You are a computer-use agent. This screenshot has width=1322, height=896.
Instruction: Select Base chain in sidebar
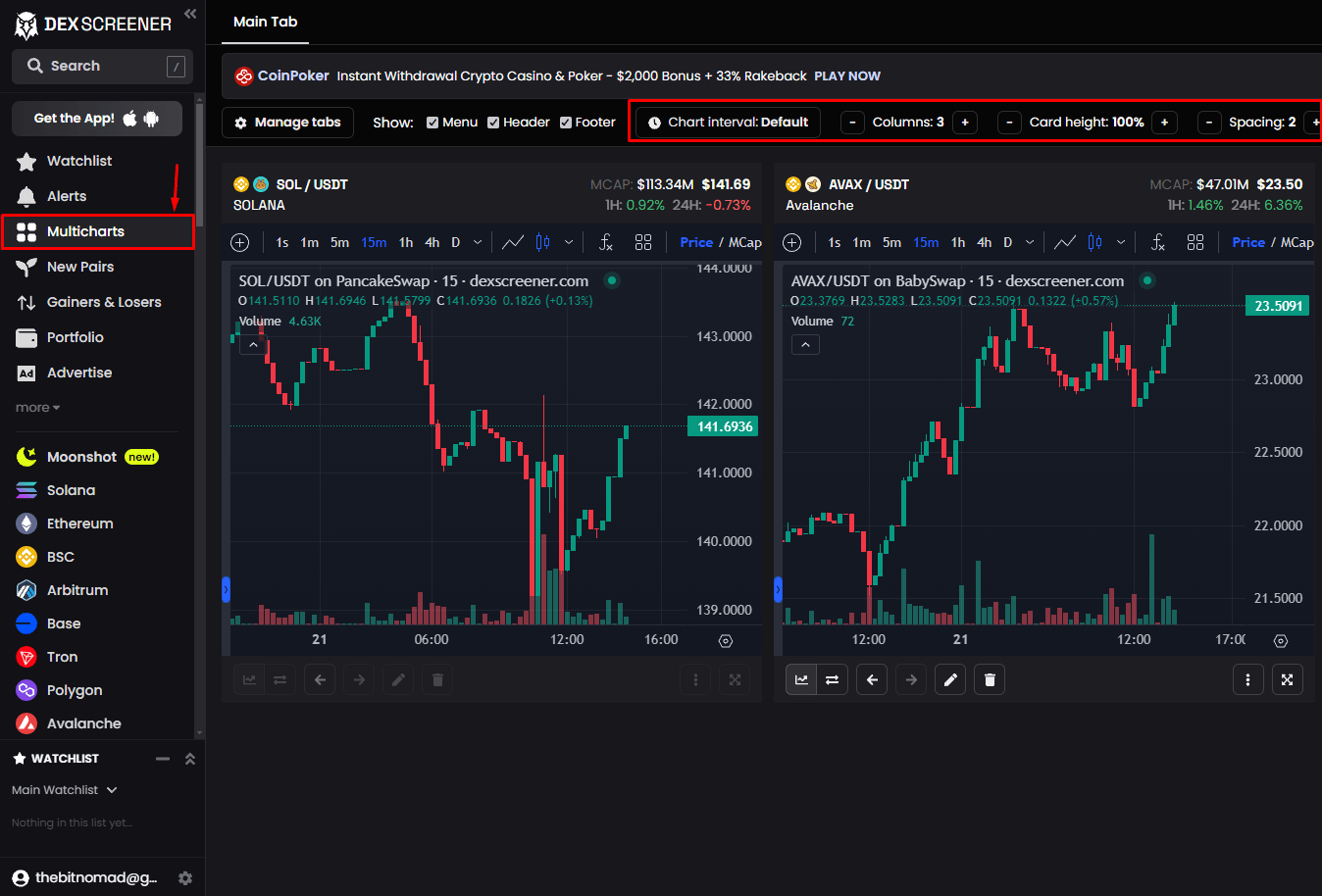pyautogui.click(x=49, y=623)
